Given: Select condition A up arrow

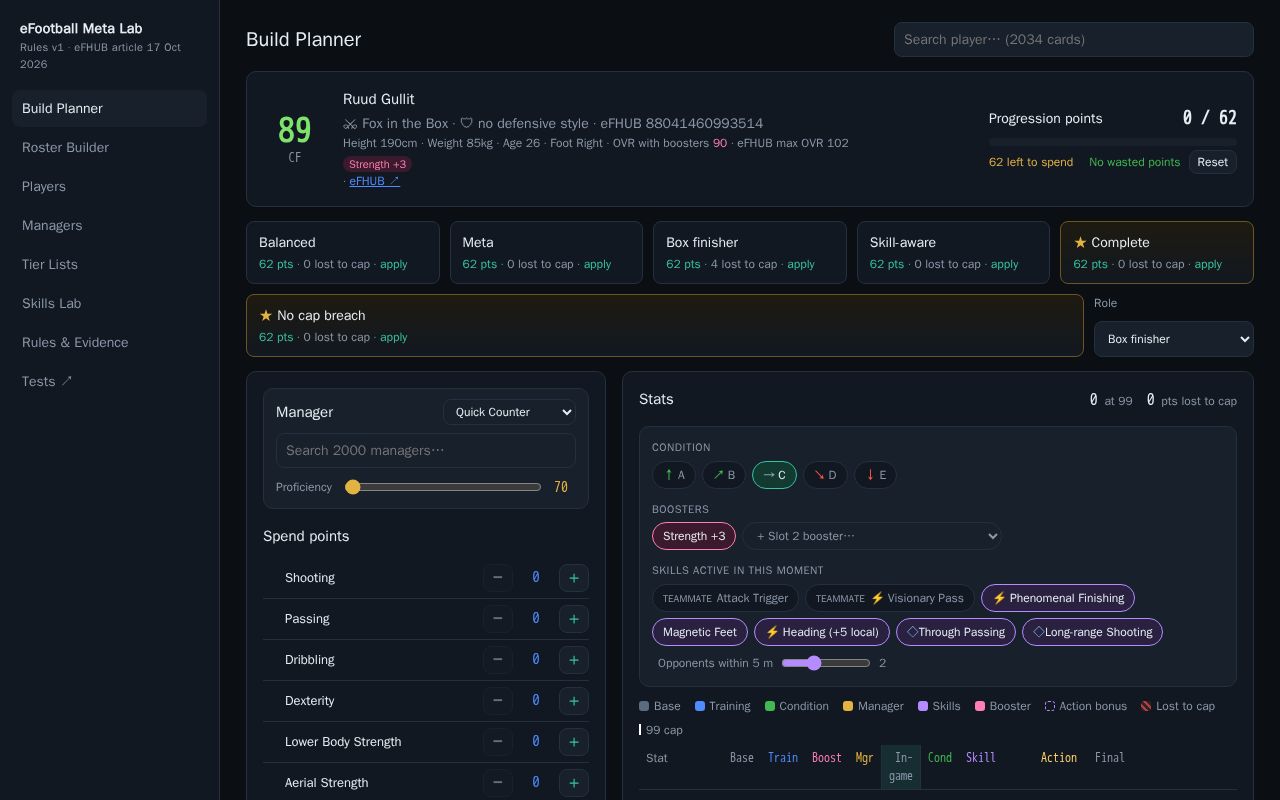Looking at the screenshot, I should [x=674, y=475].
